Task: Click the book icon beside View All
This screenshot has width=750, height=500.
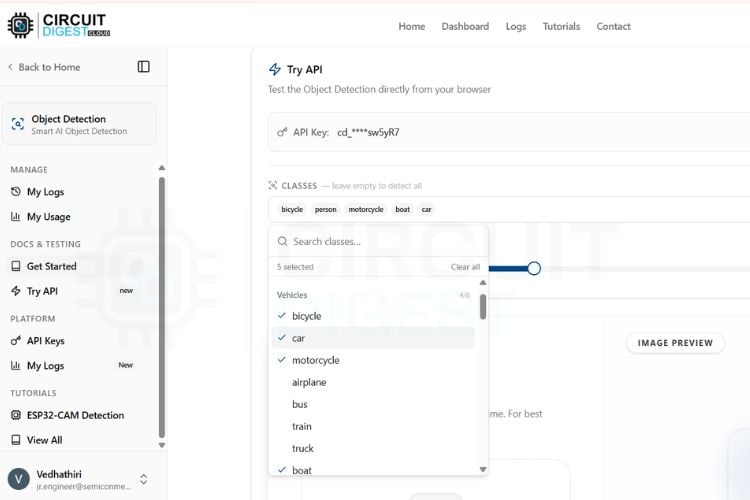Action: tap(16, 440)
